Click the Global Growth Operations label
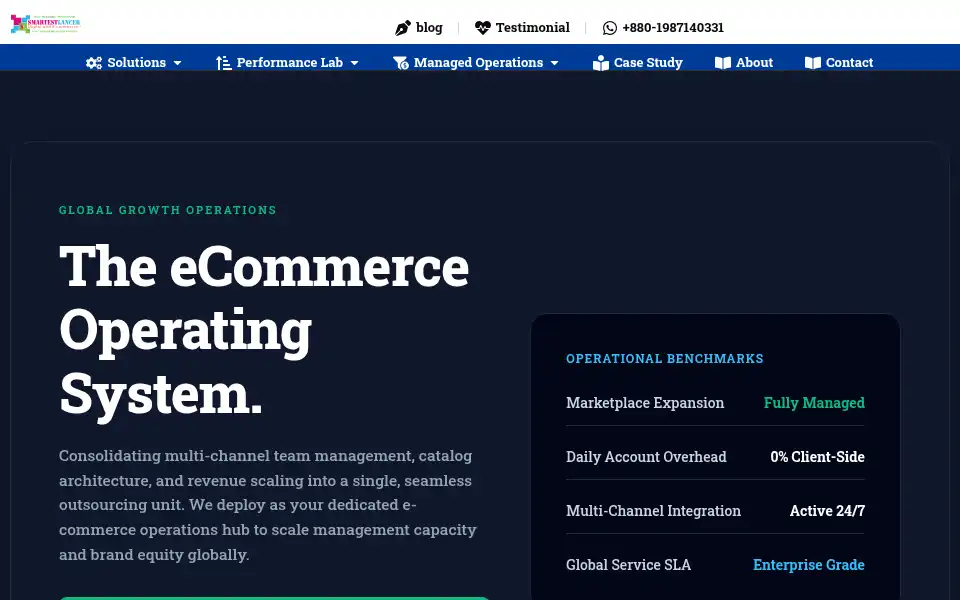 pyautogui.click(x=168, y=210)
